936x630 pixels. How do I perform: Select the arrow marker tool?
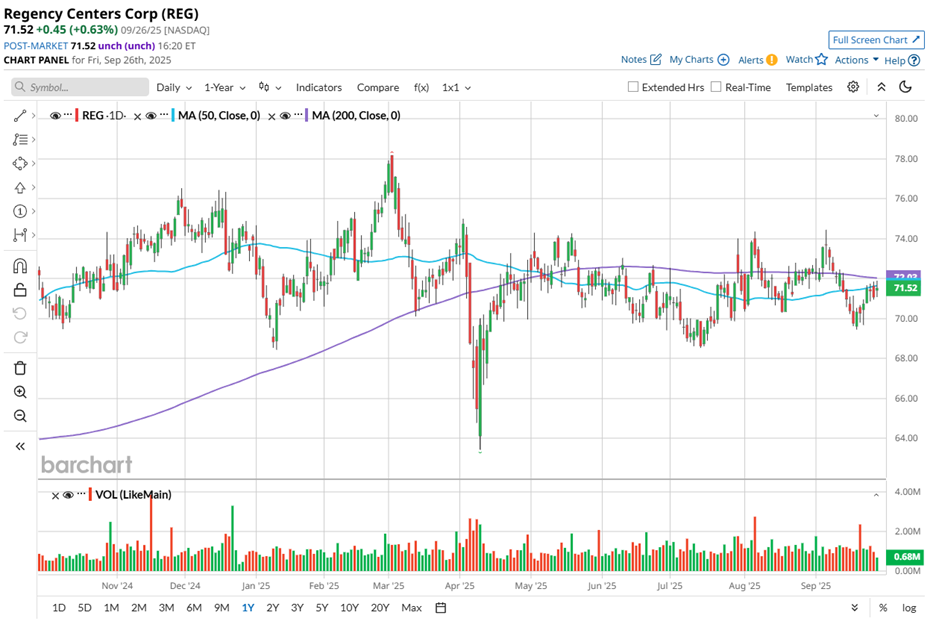20,188
